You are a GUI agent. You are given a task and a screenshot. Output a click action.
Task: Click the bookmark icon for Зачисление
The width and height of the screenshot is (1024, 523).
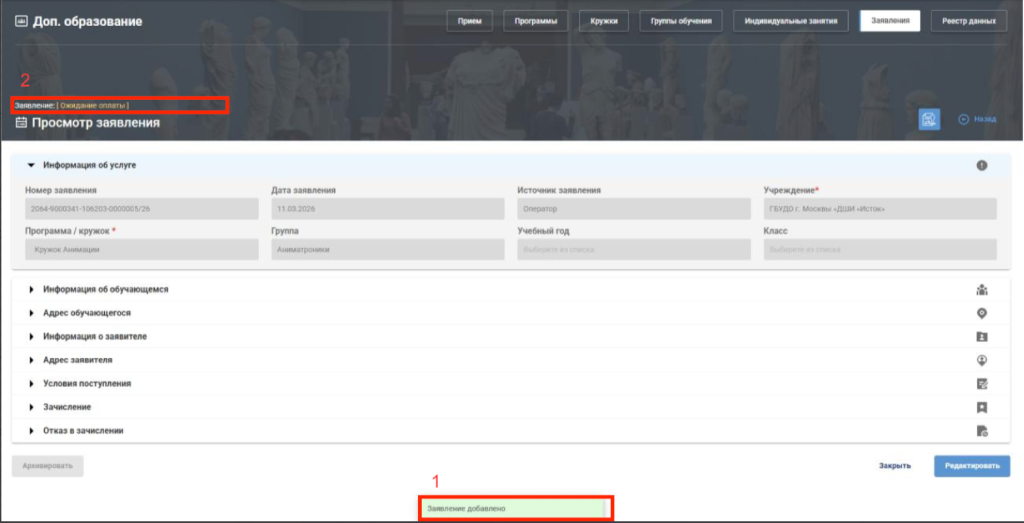coord(982,407)
